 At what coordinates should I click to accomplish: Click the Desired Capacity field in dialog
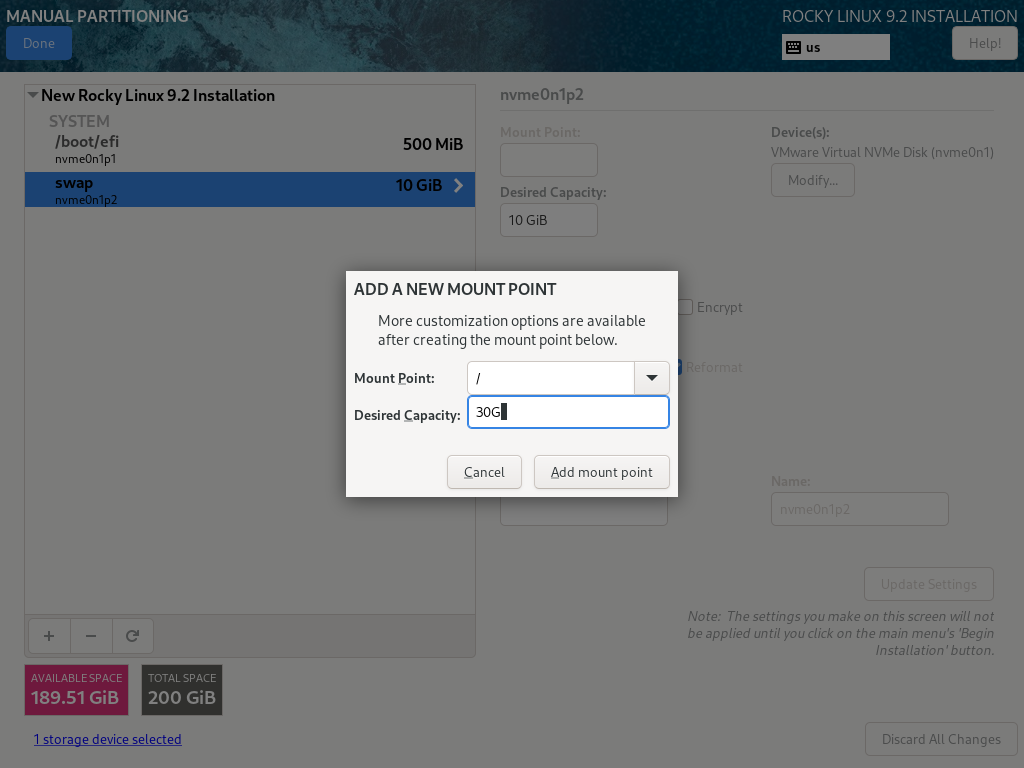568,412
